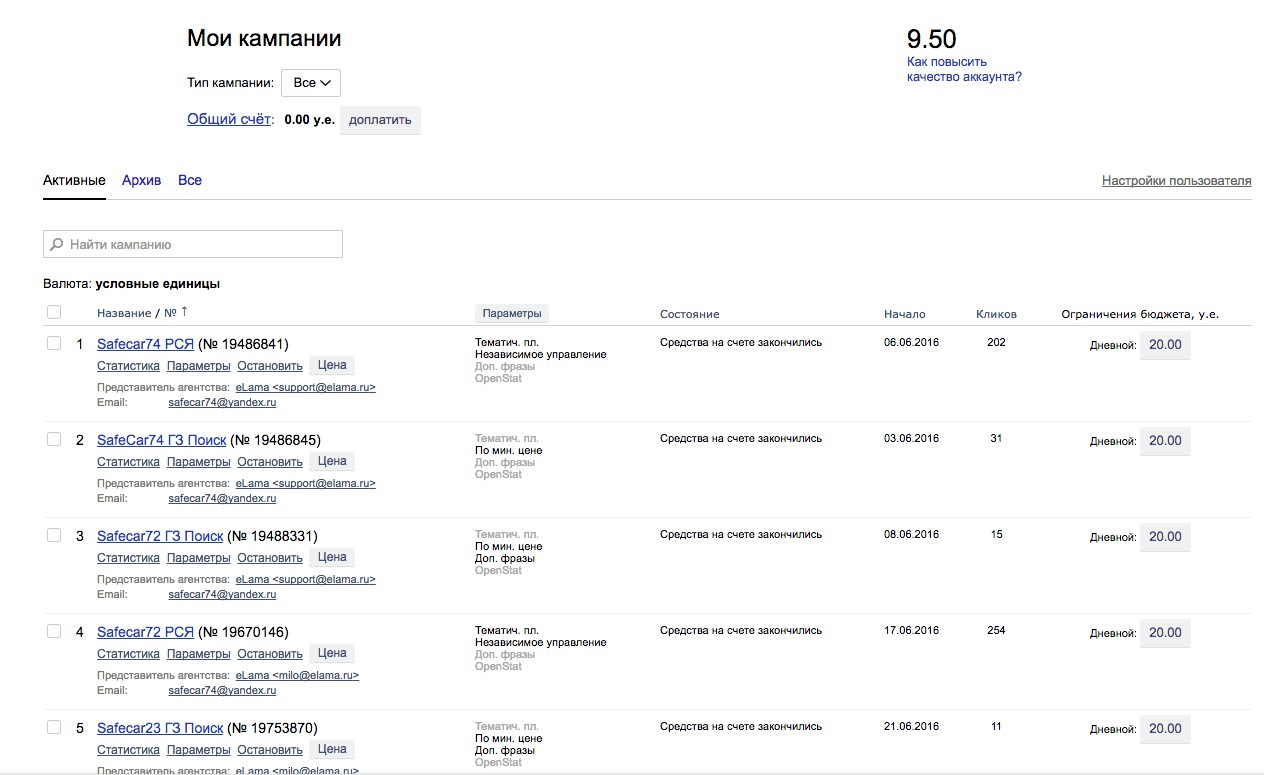Check the box for Safecar72 РСЯ
Viewport: 1264px width, 775px height.
point(54,631)
